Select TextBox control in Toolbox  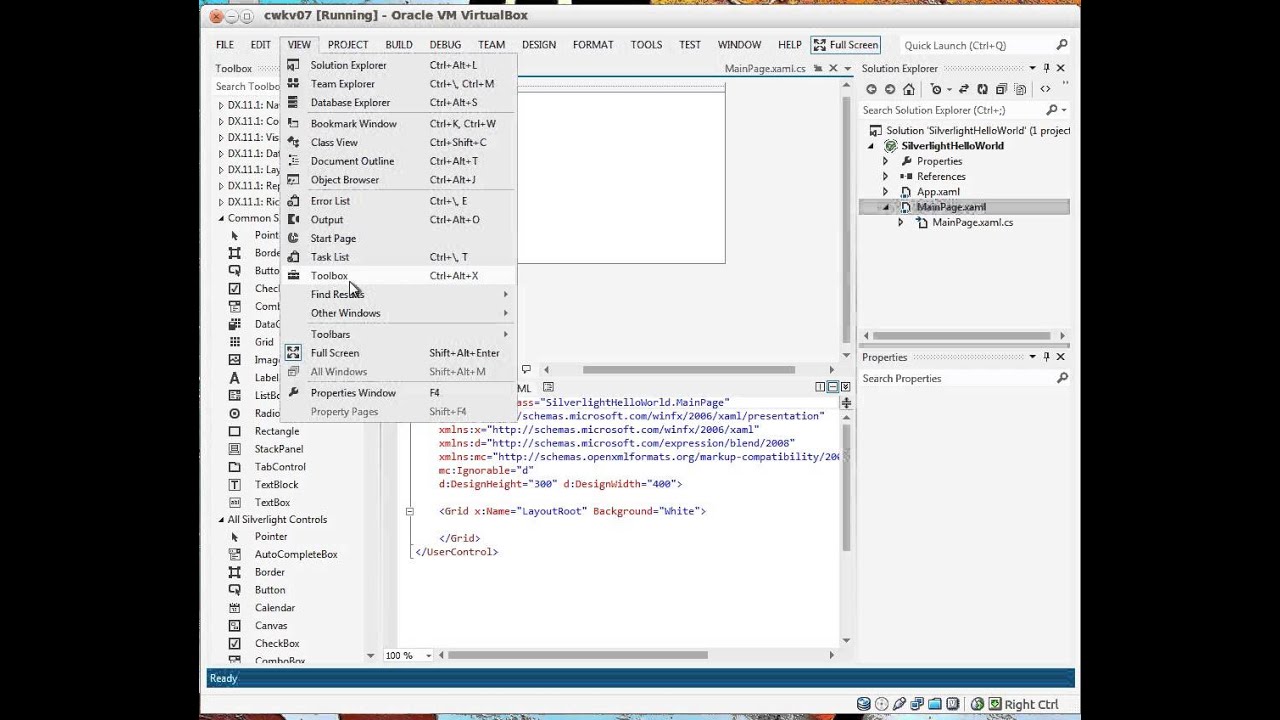(272, 503)
